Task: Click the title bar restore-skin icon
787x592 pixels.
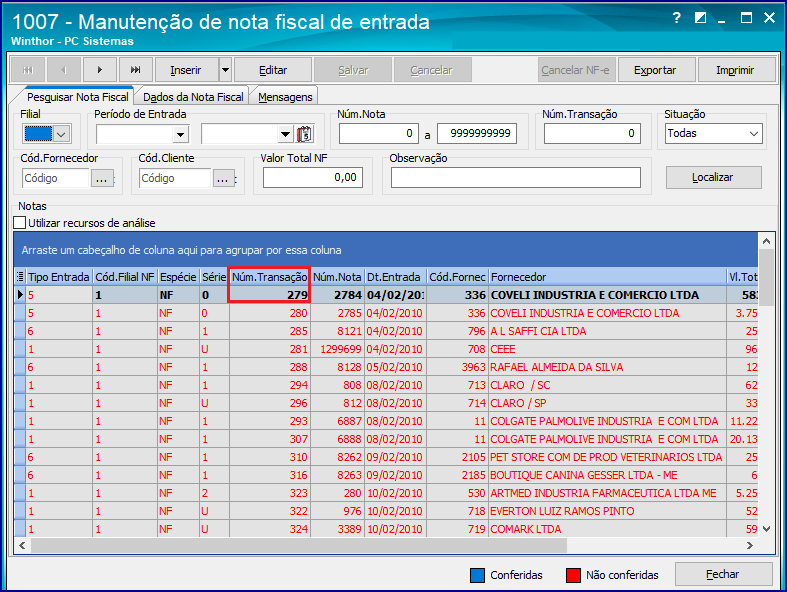Action: point(700,18)
